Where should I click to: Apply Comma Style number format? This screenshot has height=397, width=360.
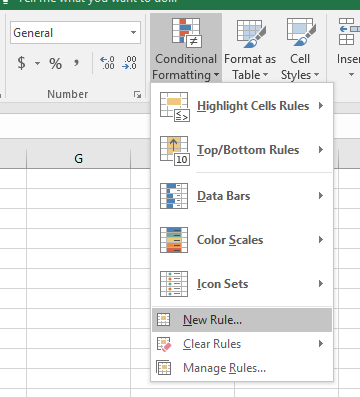[x=77, y=63]
